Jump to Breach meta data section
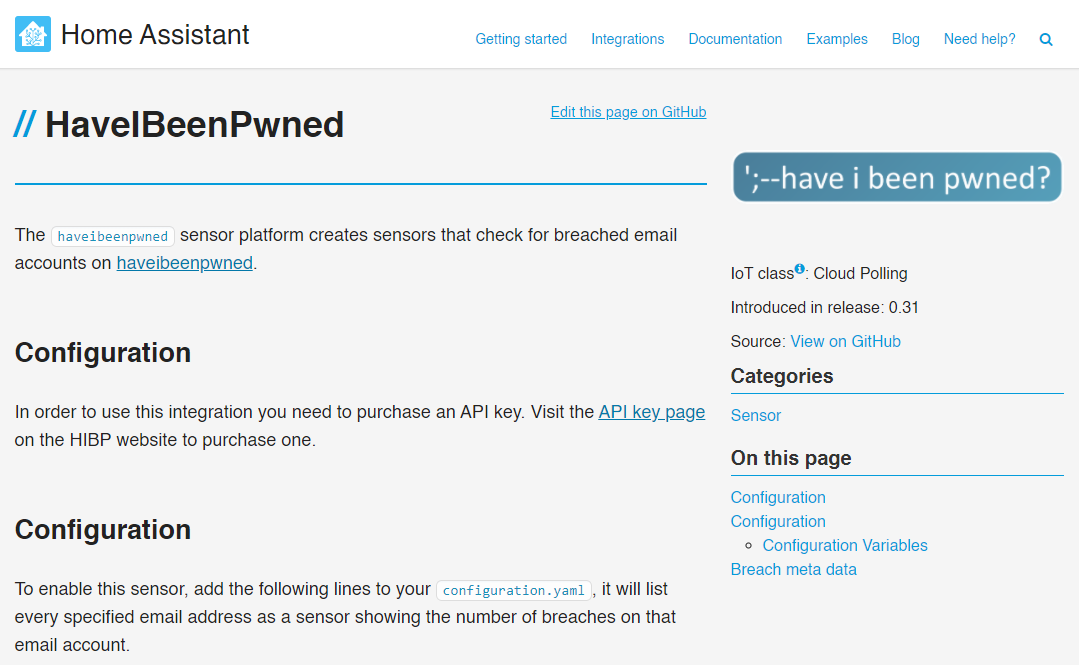Image resolution: width=1079 pixels, height=665 pixels. click(793, 569)
